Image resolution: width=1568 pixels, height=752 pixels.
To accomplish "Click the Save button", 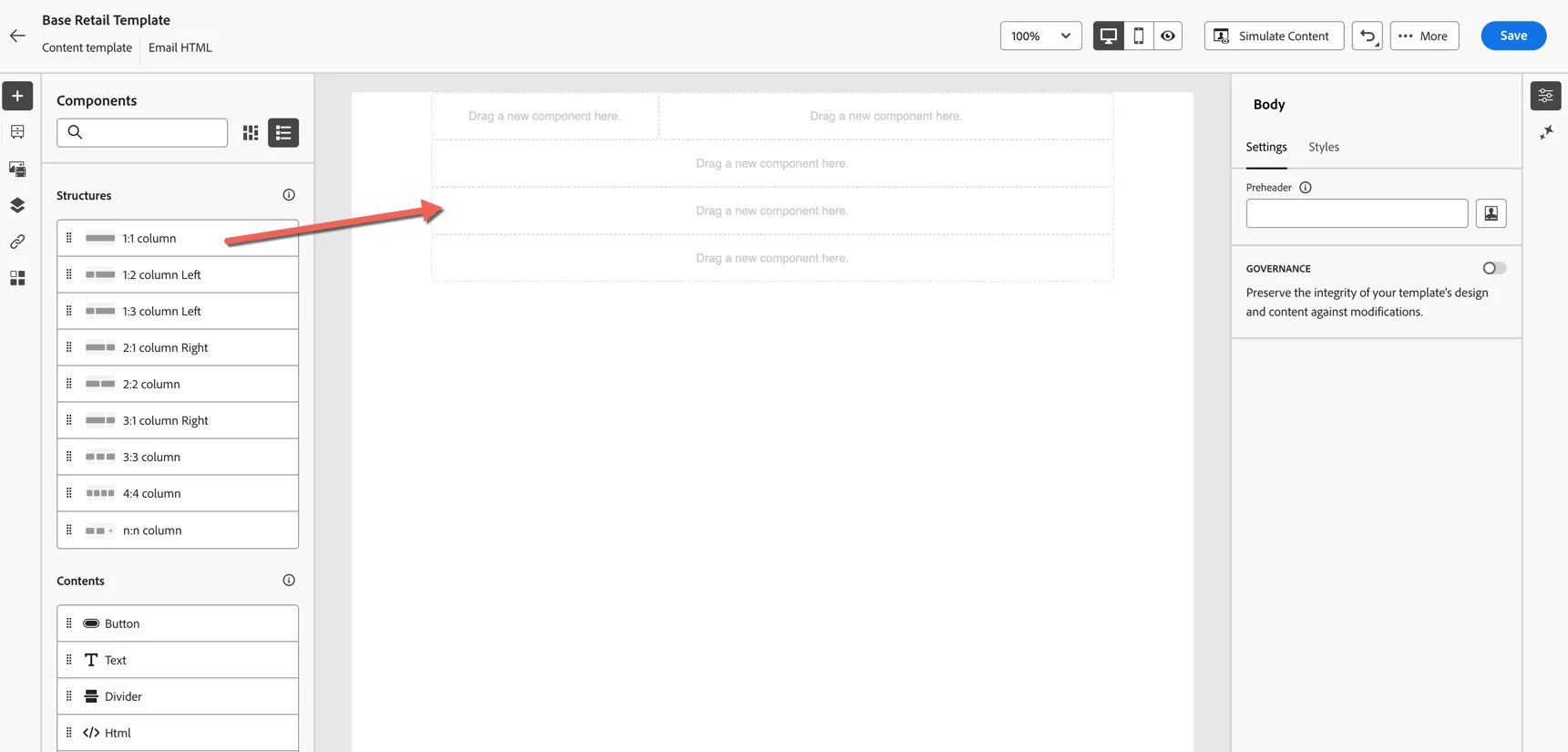I will pyautogui.click(x=1513, y=36).
